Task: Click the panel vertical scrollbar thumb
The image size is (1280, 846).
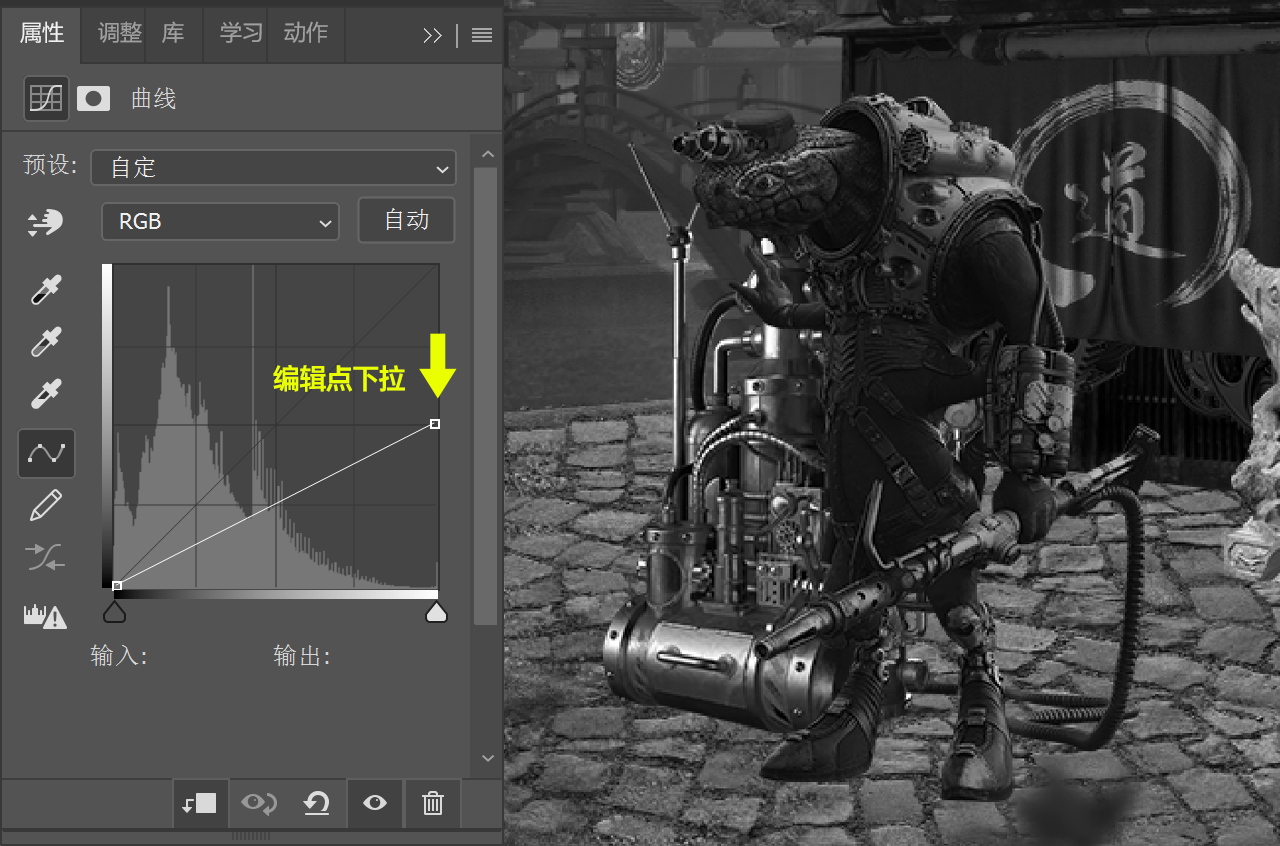Action: [x=486, y=396]
